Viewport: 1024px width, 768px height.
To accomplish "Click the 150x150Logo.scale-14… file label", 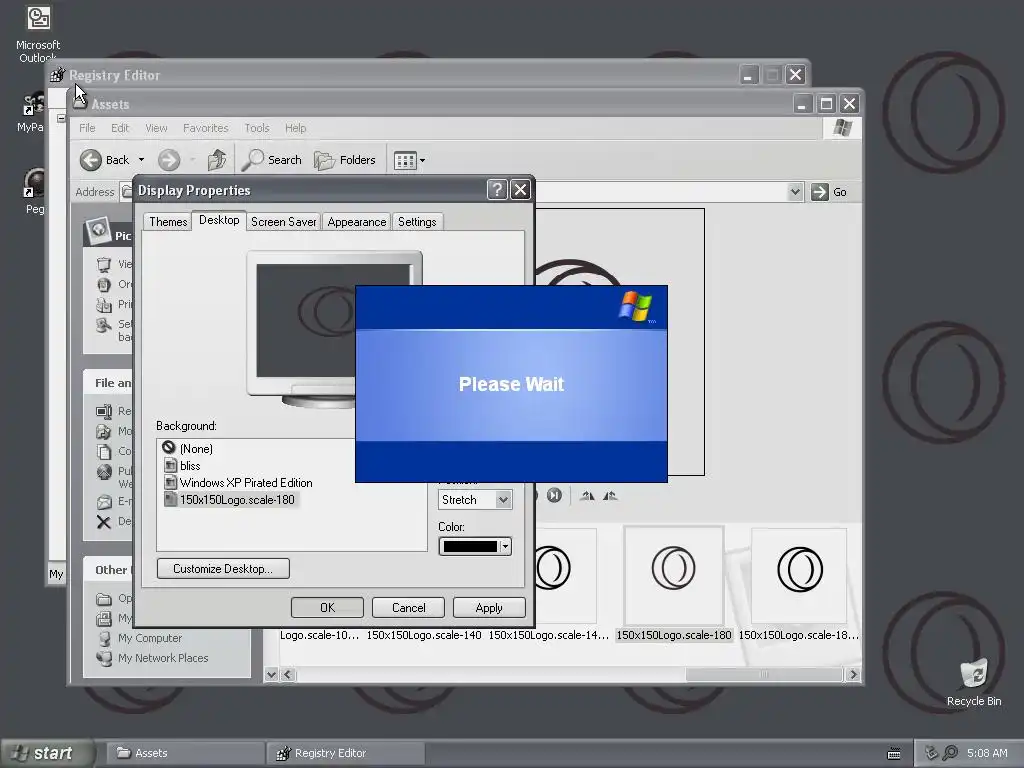I will pyautogui.click(x=549, y=635).
